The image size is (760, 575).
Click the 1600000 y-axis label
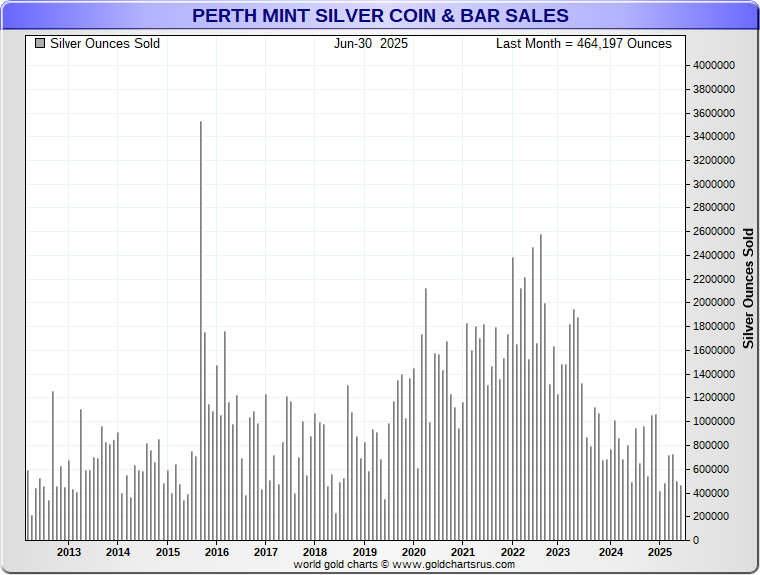click(714, 350)
